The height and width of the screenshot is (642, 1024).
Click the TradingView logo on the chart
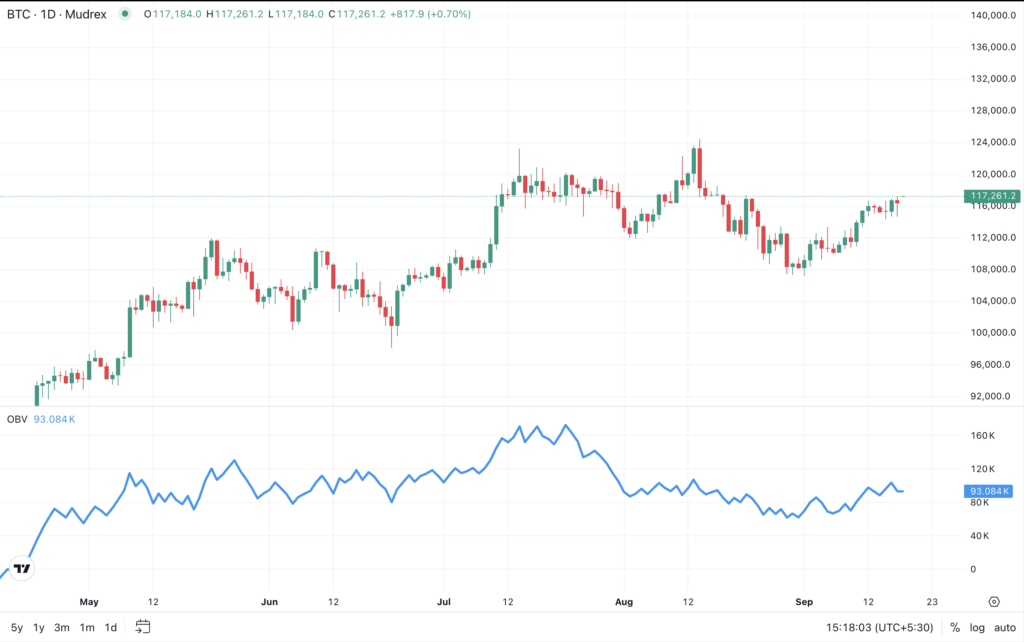coord(22,569)
